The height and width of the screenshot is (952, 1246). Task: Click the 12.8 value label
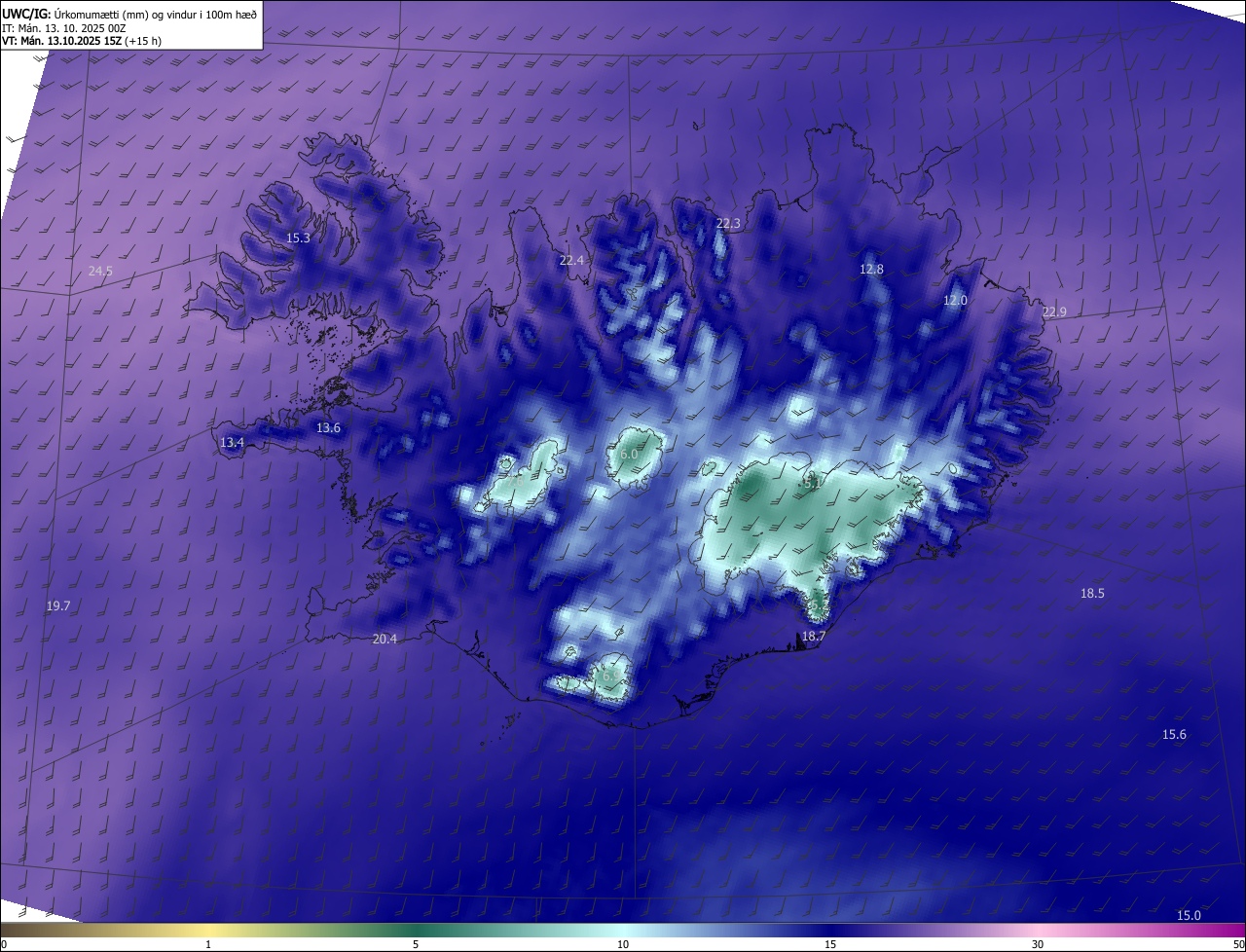click(871, 270)
